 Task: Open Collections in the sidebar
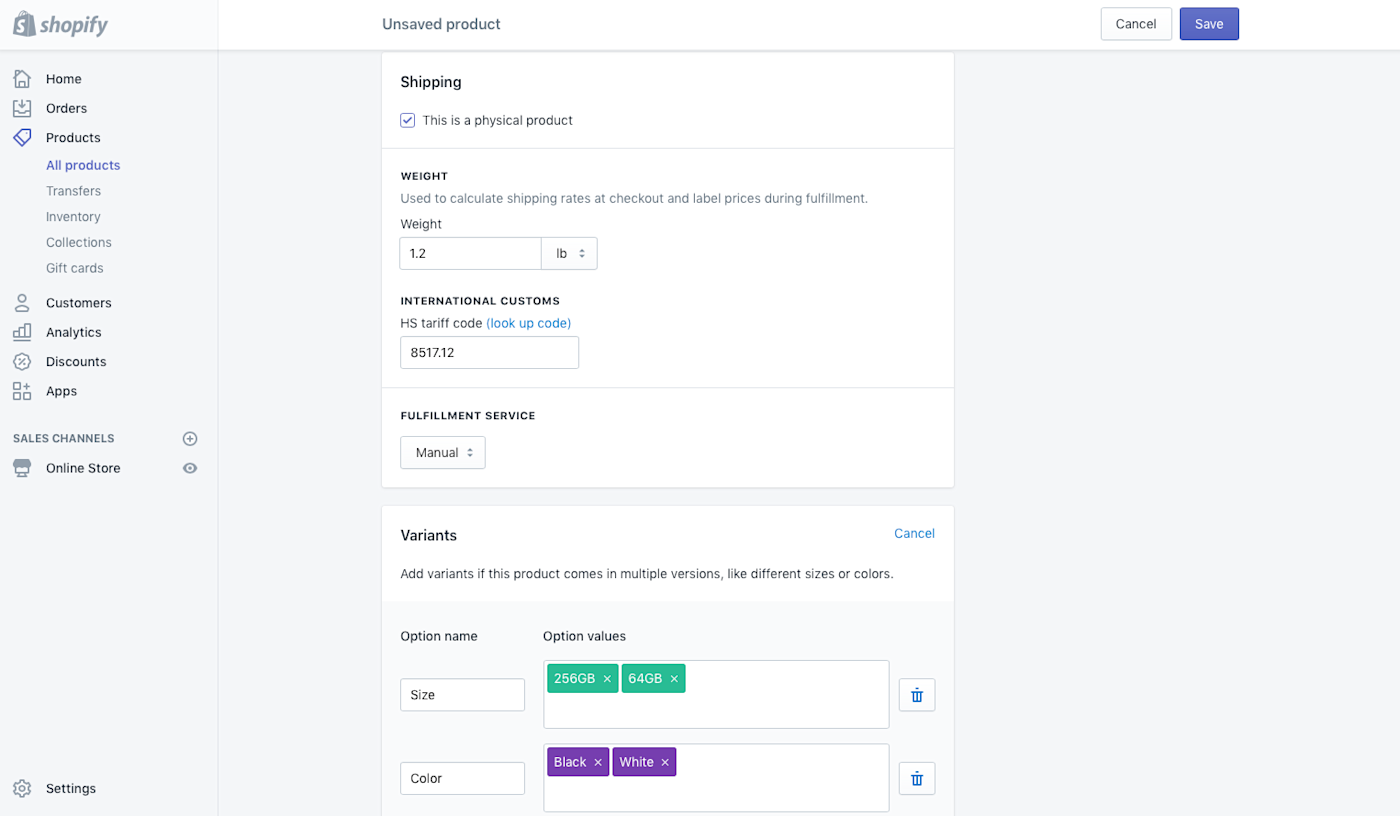tap(79, 242)
